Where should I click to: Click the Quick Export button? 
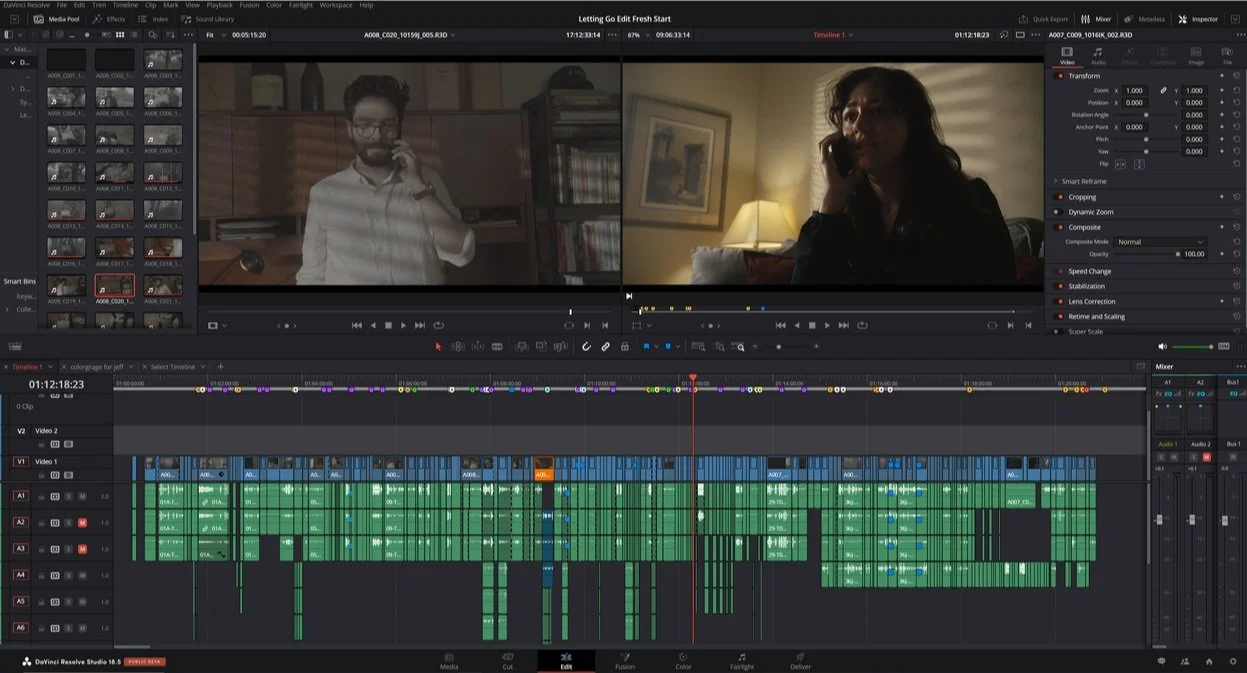coord(1044,19)
